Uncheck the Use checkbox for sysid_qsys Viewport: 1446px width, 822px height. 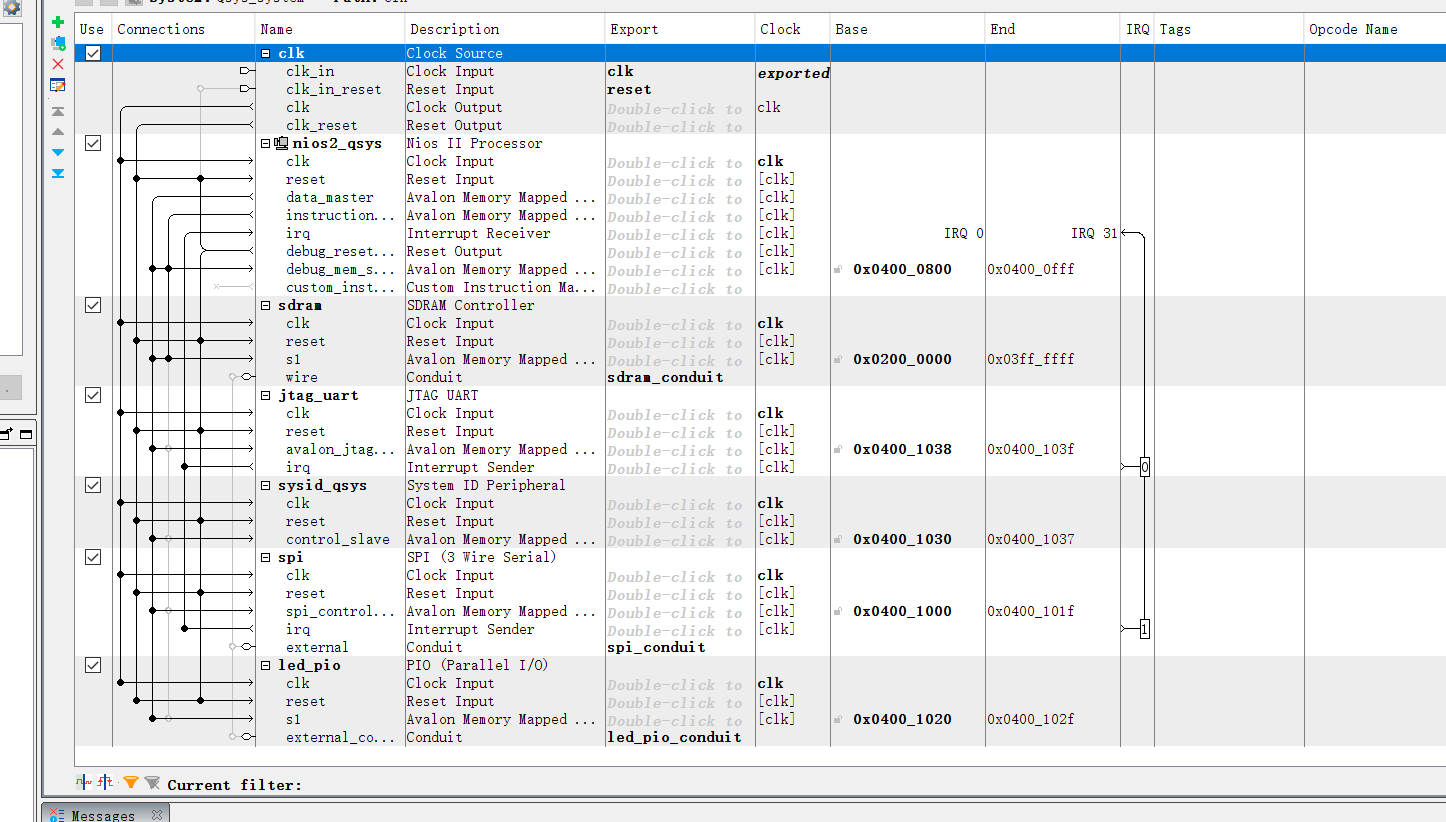point(93,485)
